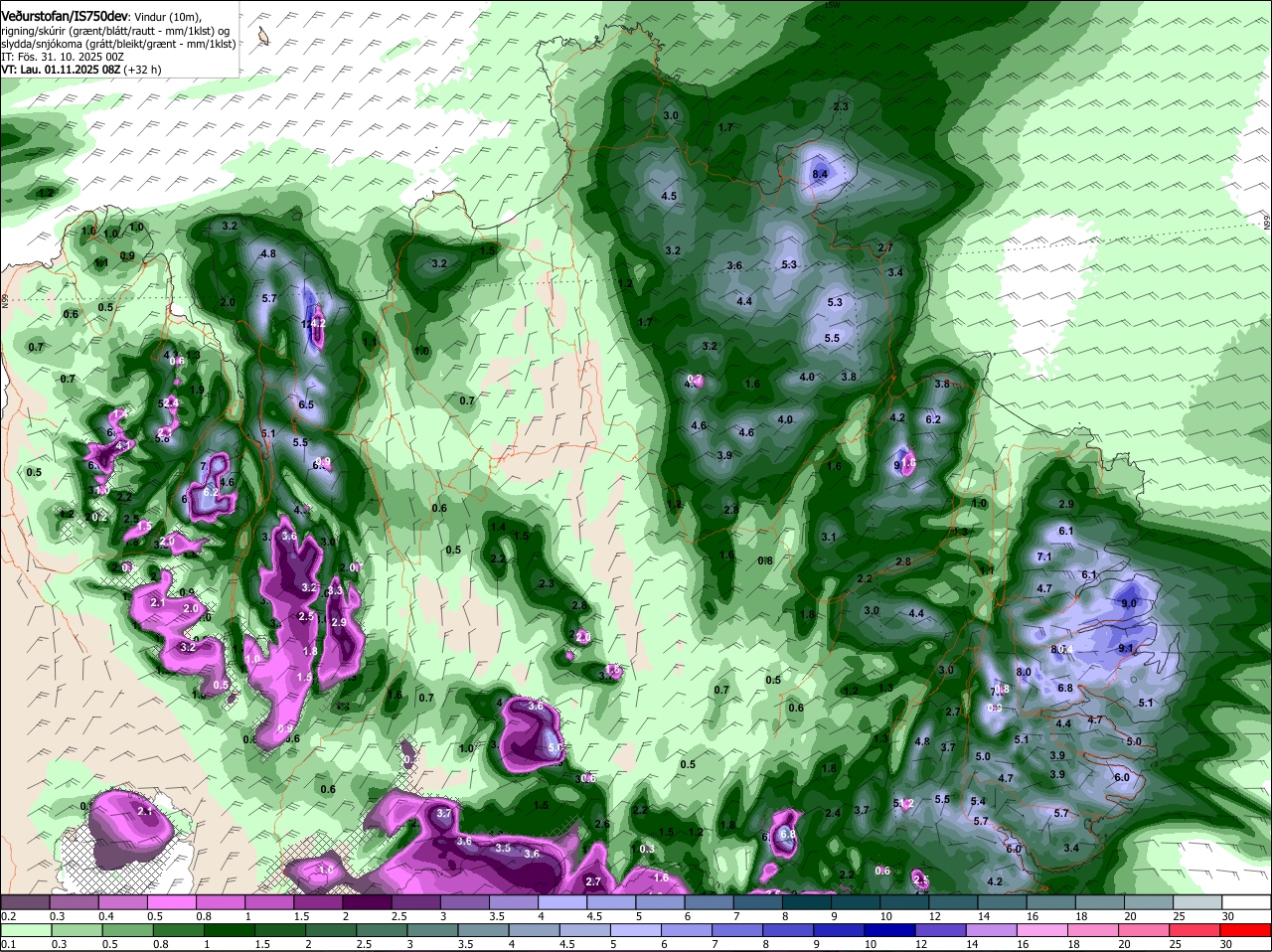Viewport: 1272px width, 952px height.
Task: Click the 9.1 precipitation value on map
Action: pos(1126,648)
